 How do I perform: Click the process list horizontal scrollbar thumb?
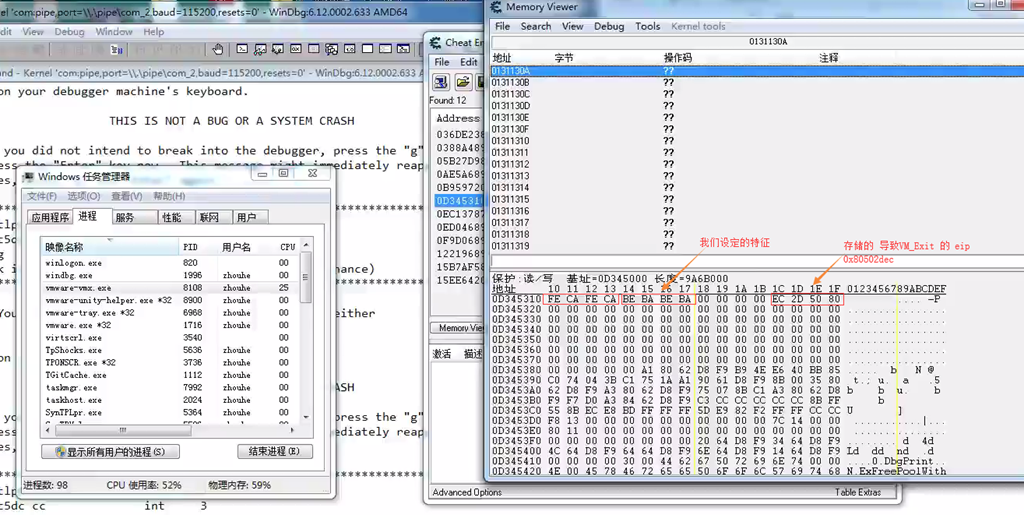(x=122, y=430)
